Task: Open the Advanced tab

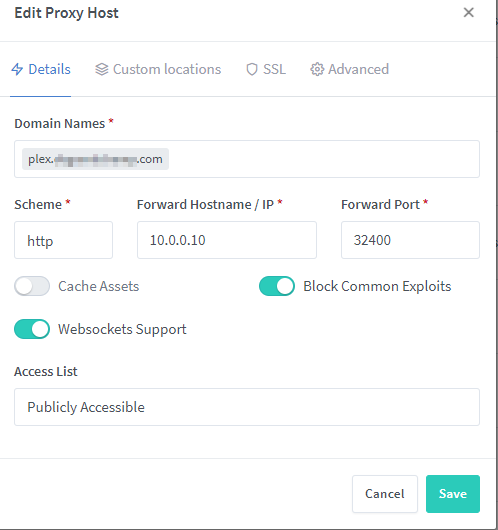Action: [350, 69]
